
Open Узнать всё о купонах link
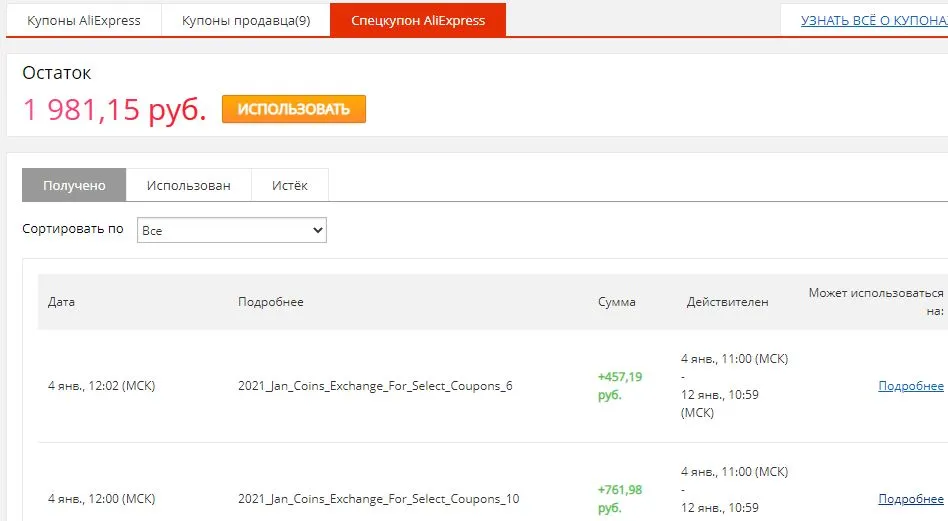(874, 20)
